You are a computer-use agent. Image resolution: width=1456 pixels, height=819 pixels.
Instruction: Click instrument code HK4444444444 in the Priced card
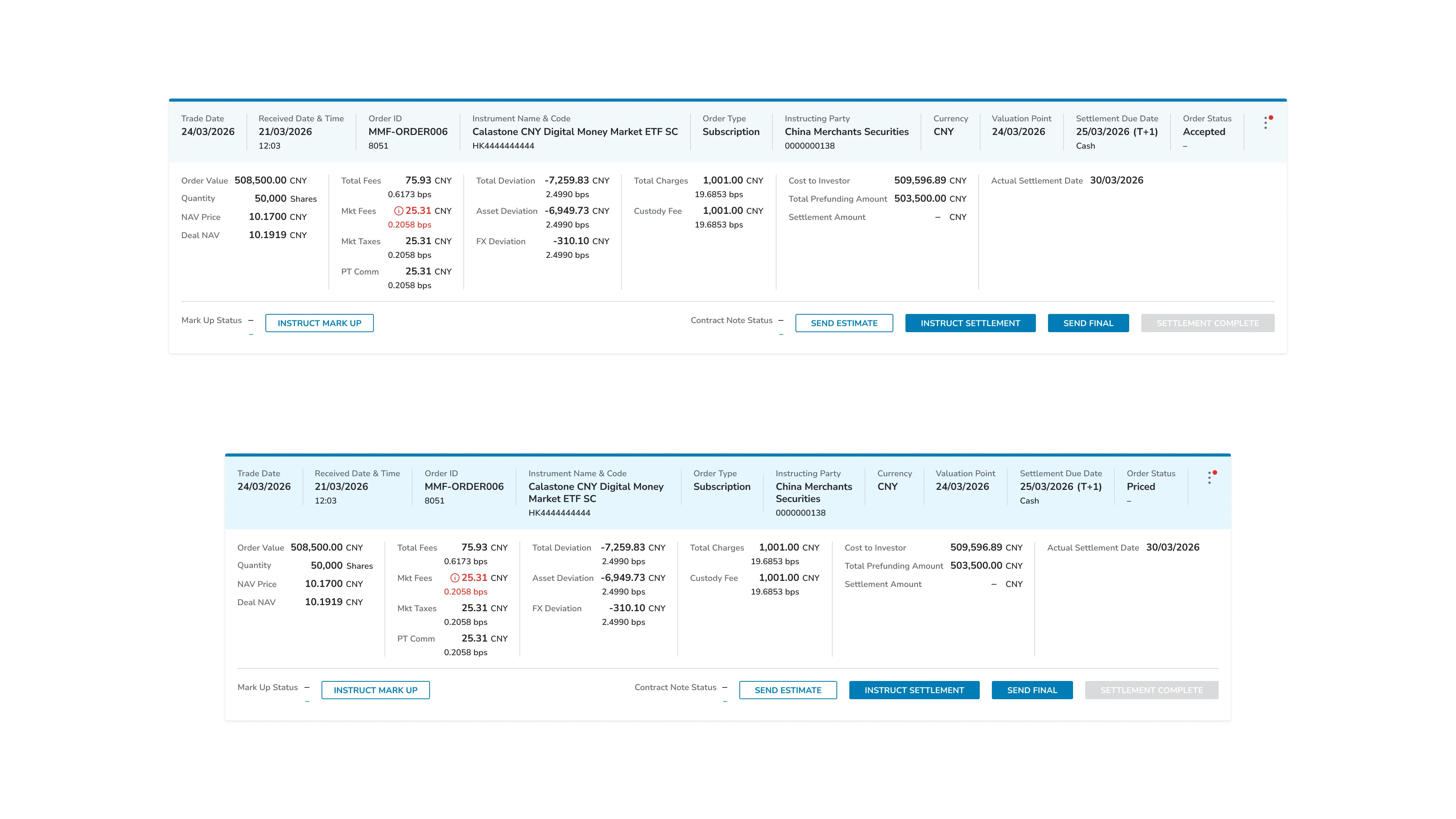coord(559,513)
